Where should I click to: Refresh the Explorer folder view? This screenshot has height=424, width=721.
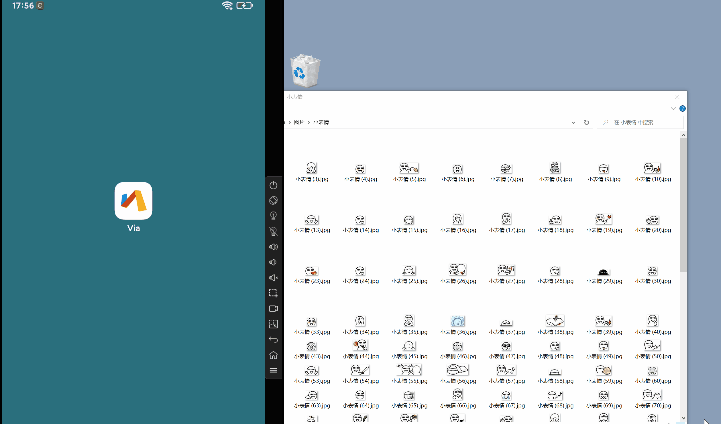click(x=586, y=122)
